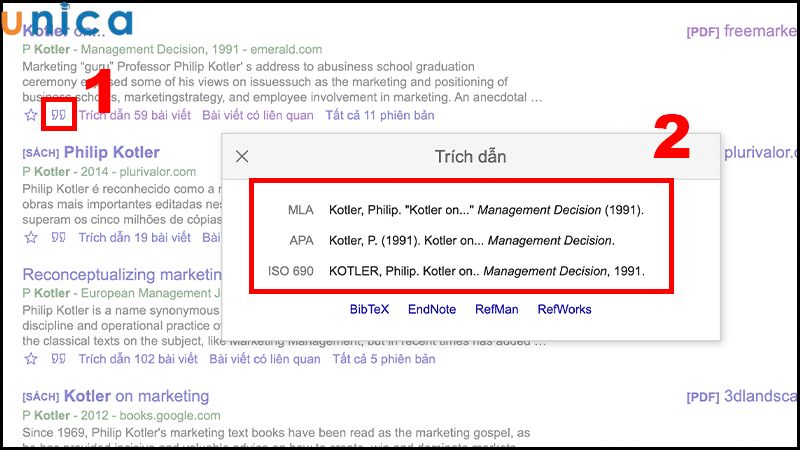Click cite quote icon for plurivalor.com result

pyautogui.click(x=59, y=237)
